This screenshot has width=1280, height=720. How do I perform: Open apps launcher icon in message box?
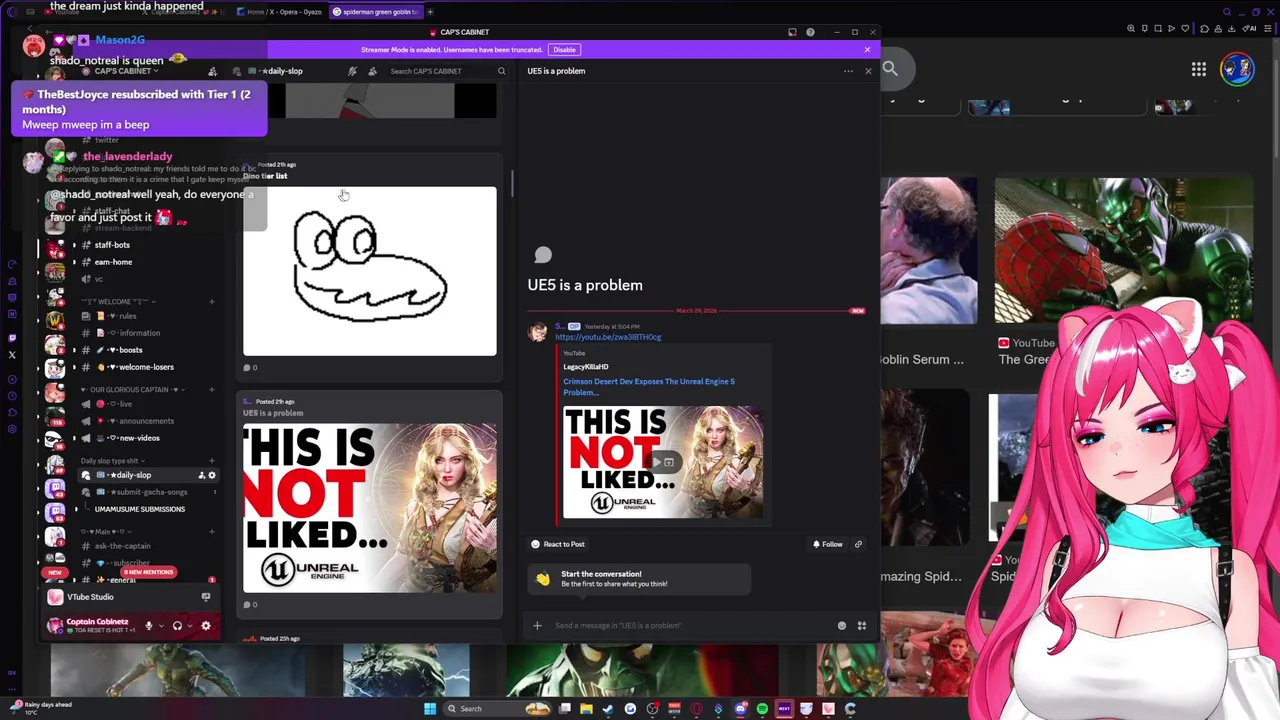[862, 626]
